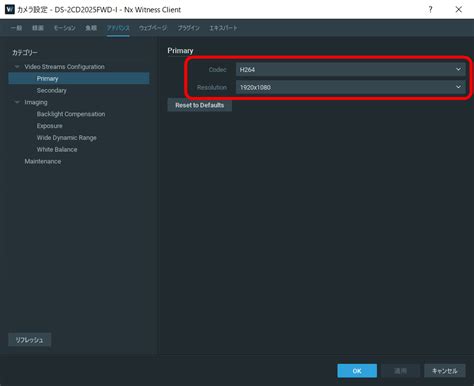Open the エキスパート (Expert) tab

click(x=223, y=28)
